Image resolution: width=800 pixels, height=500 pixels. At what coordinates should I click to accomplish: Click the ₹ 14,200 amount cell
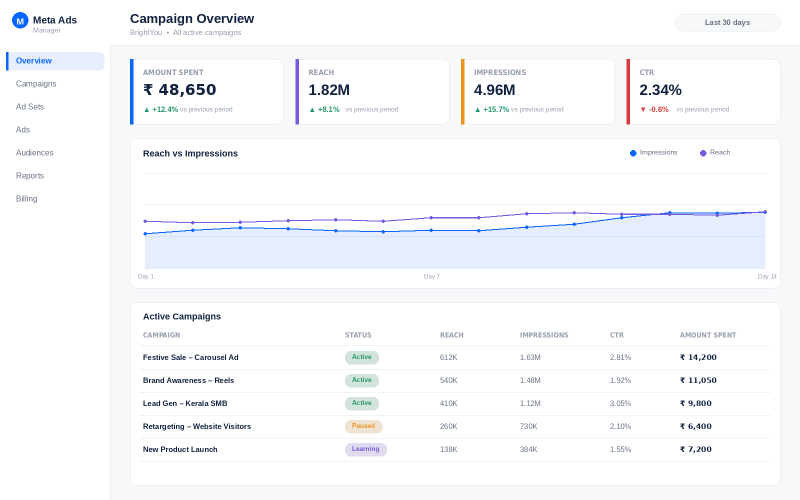[x=698, y=358]
